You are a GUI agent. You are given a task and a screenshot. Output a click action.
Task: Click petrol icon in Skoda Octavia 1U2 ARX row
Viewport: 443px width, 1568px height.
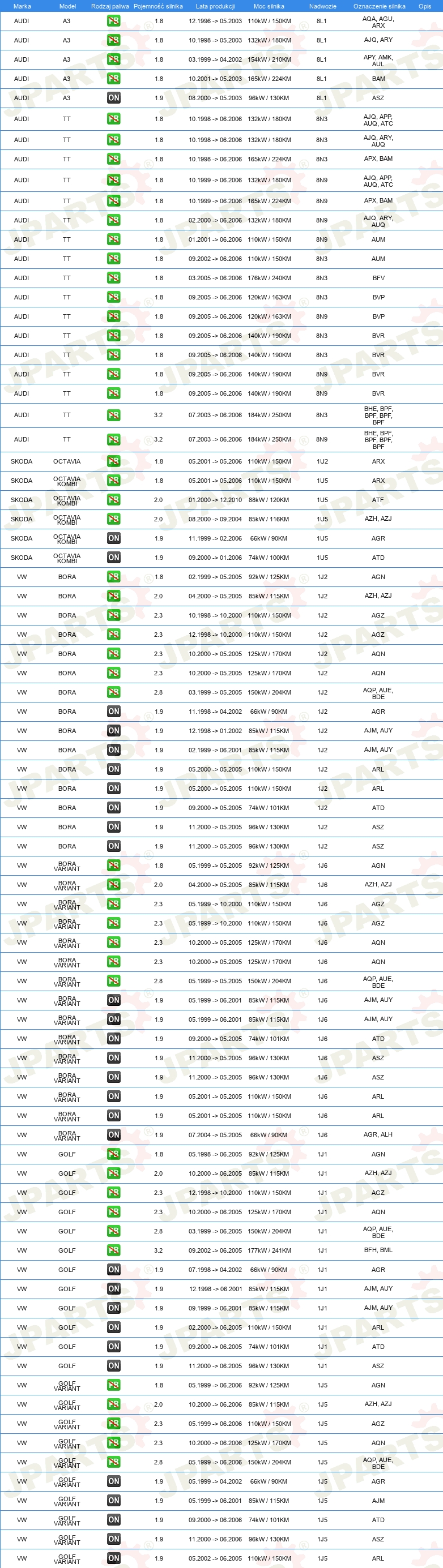113,461
